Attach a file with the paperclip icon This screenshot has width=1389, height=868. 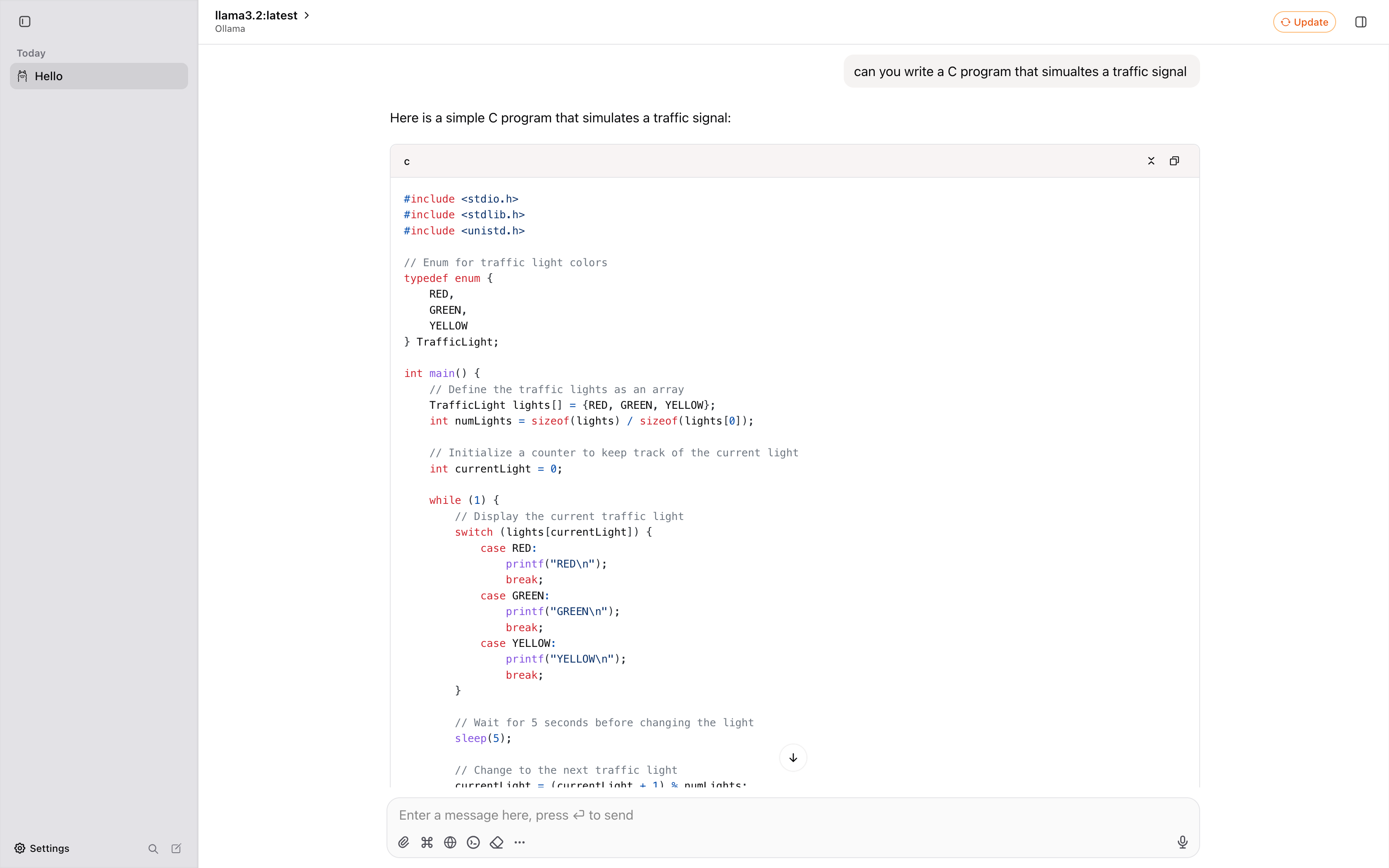coord(403,842)
